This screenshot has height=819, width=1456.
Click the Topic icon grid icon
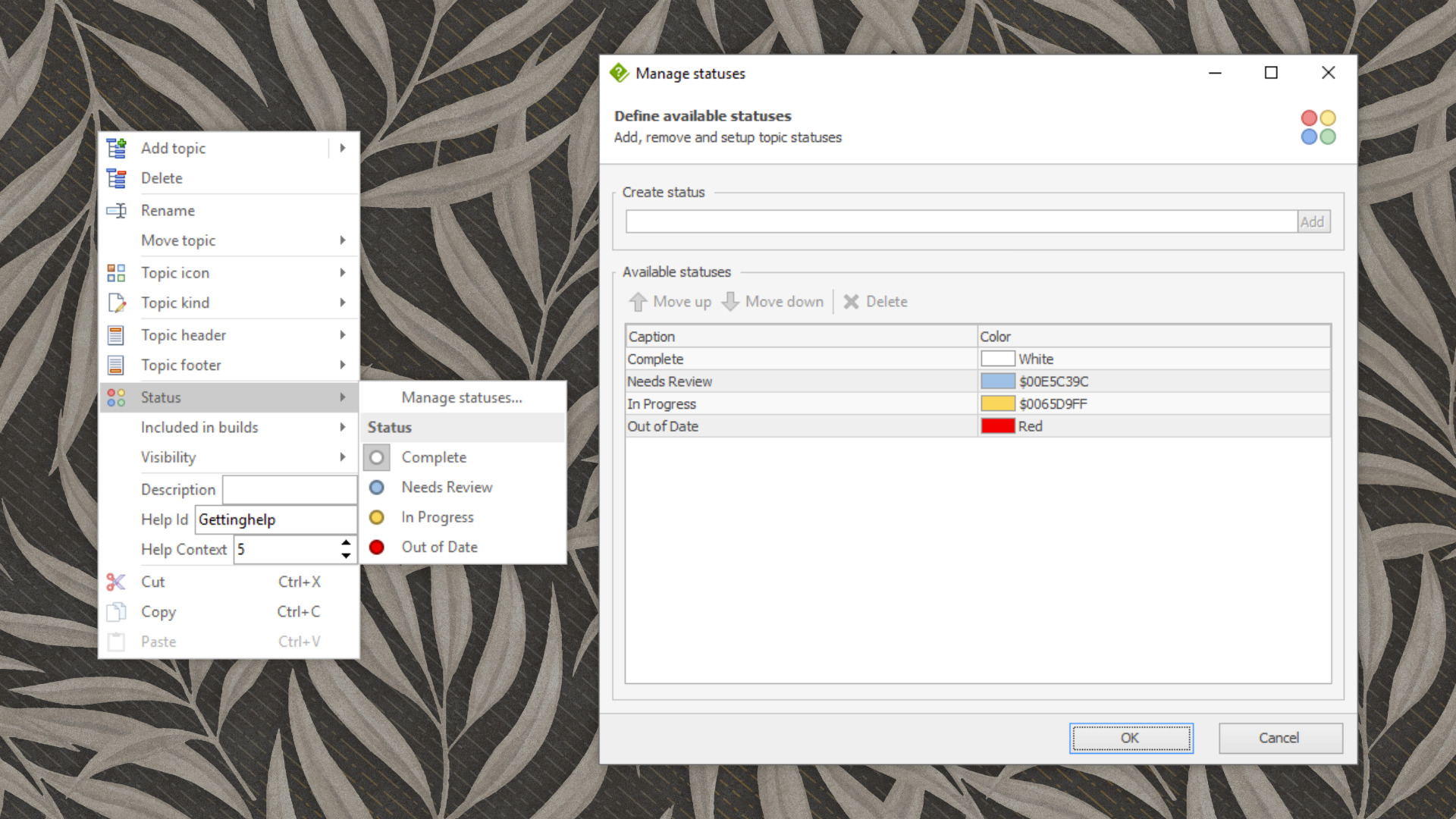[116, 273]
